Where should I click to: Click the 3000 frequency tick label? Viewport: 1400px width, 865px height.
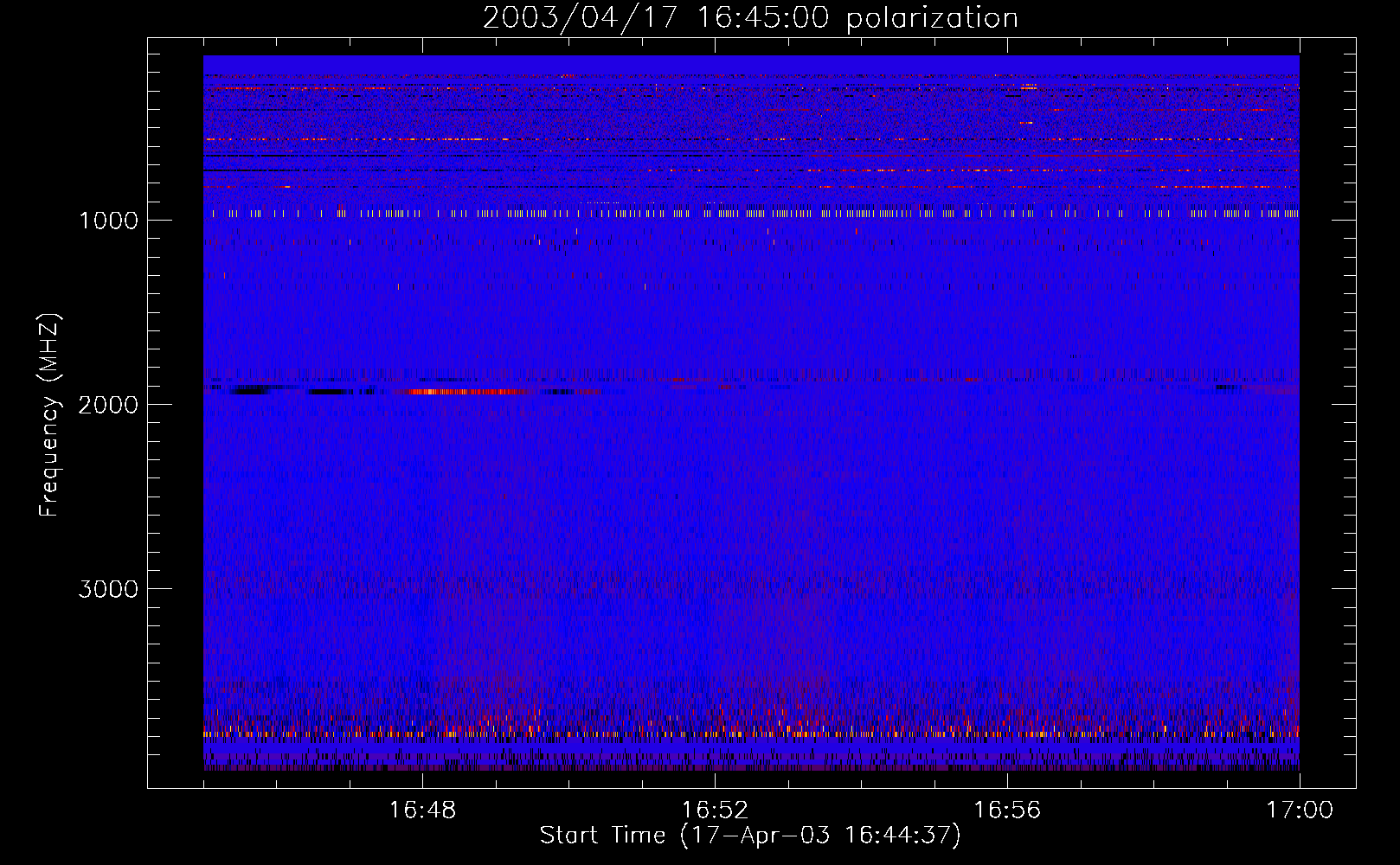(x=108, y=589)
